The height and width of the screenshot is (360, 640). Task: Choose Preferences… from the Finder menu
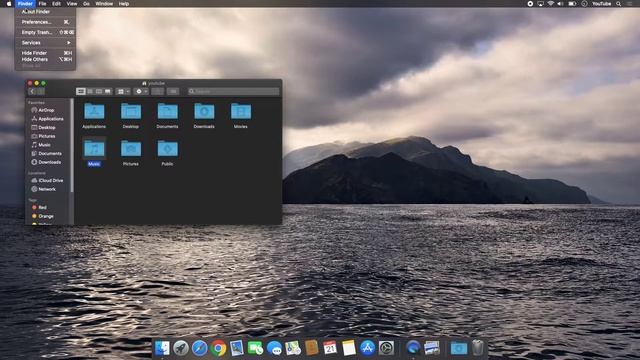click(45, 22)
